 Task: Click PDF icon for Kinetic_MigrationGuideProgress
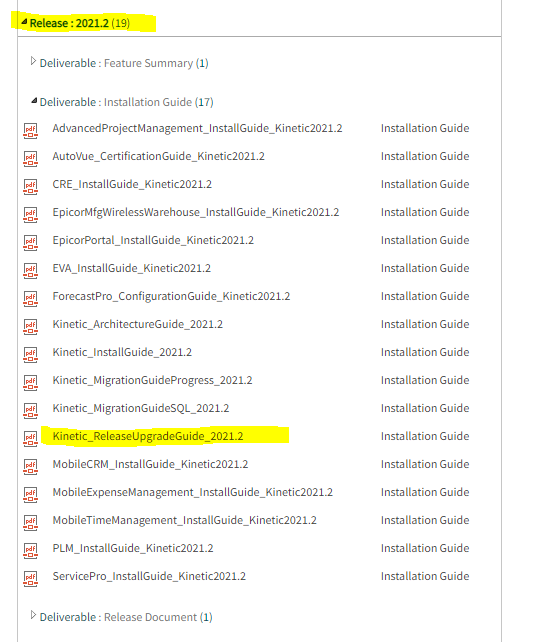(x=30, y=382)
